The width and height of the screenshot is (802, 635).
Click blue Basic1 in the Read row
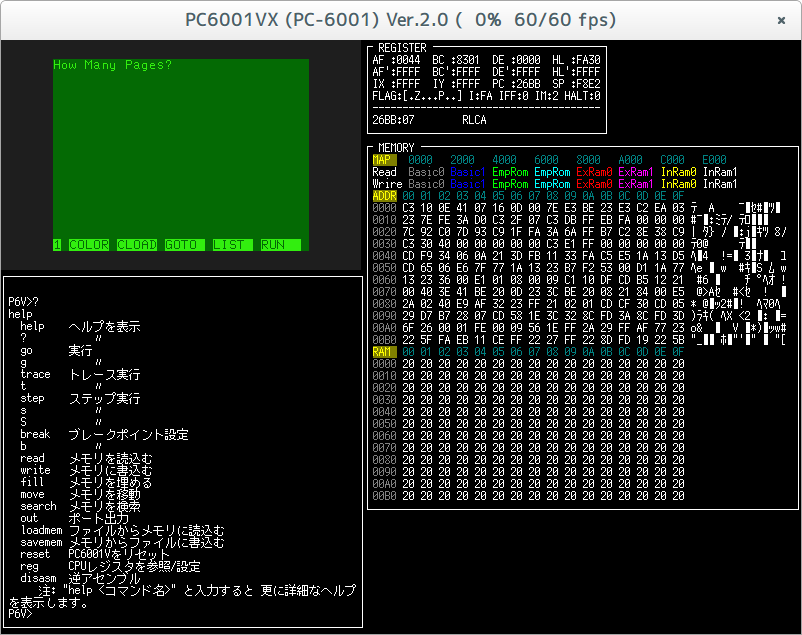pos(467,172)
